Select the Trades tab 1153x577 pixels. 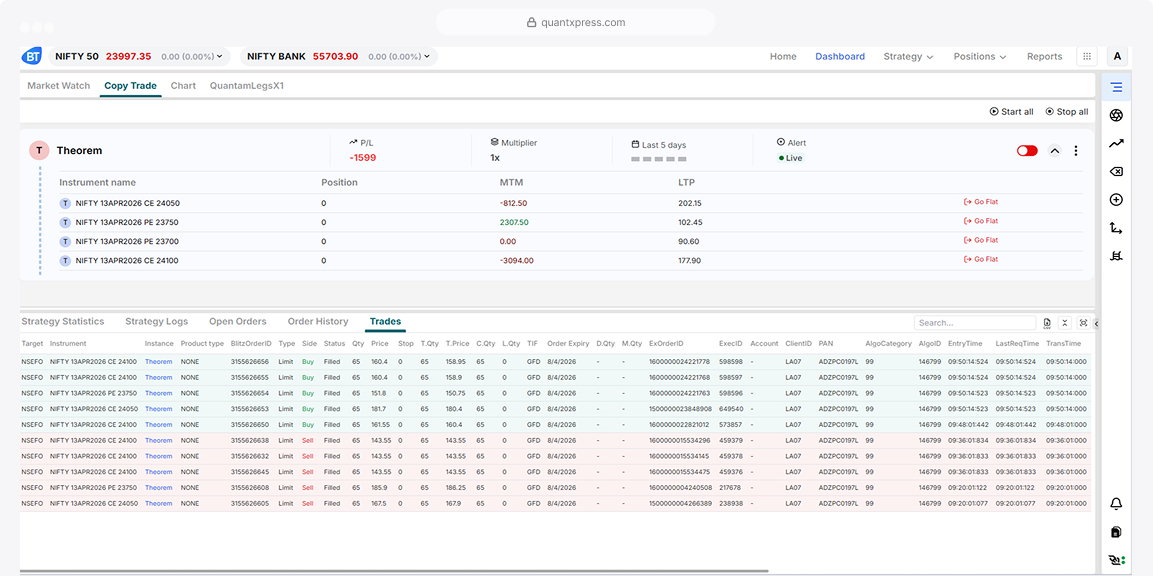385,321
